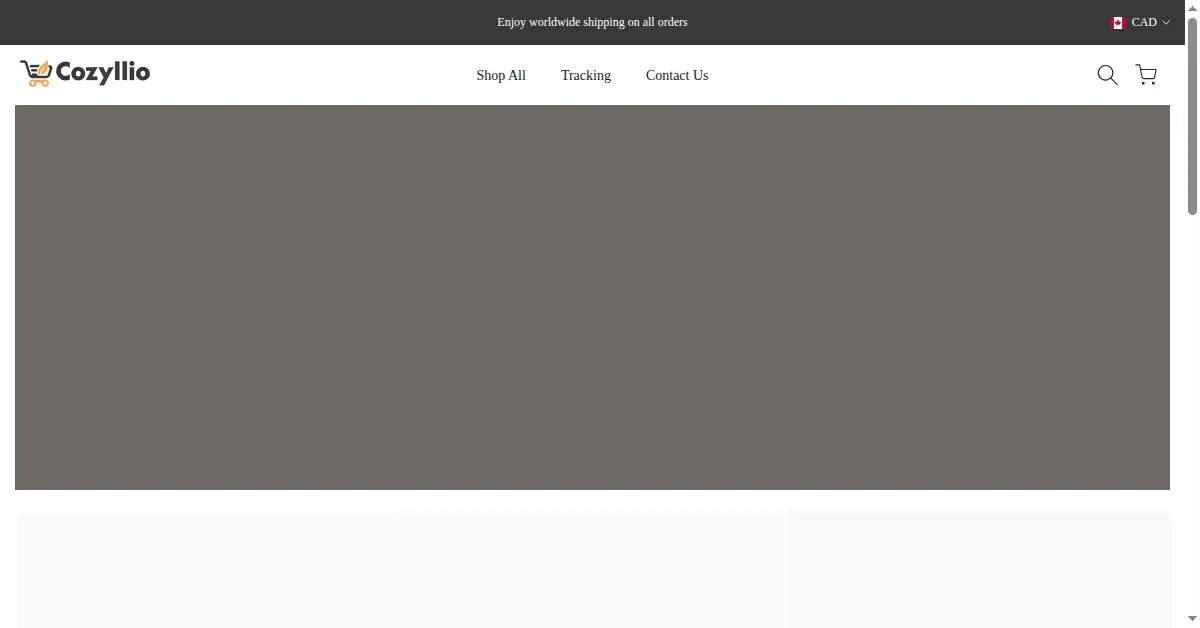Expand the CAD currency dropdown

pyautogui.click(x=1140, y=22)
